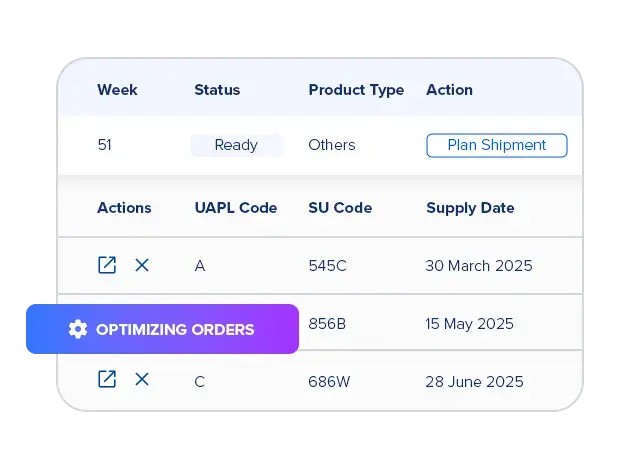Click the Status column header
Screen dimensions: 640x472
tap(217, 90)
